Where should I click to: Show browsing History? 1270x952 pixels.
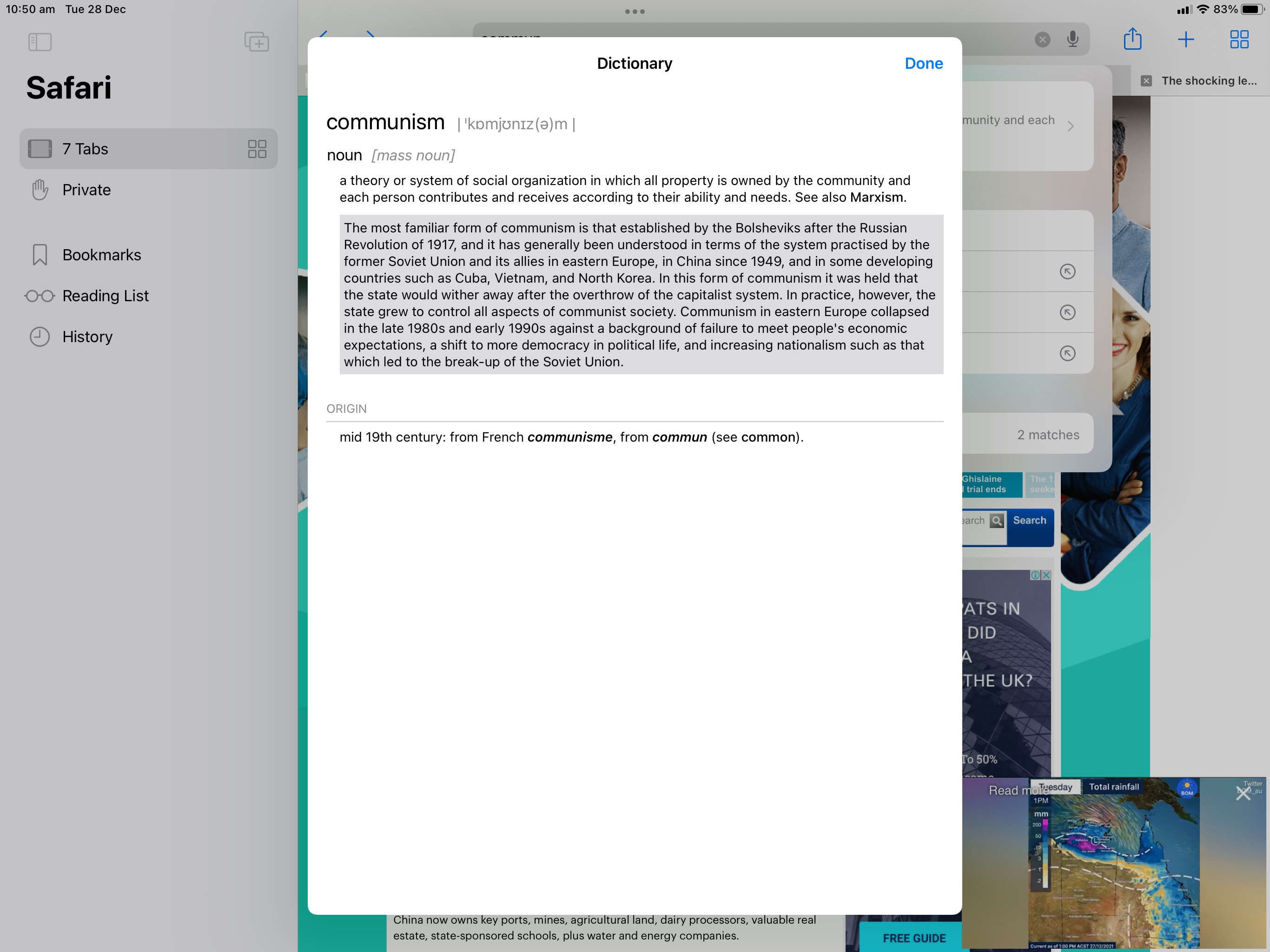tap(87, 337)
